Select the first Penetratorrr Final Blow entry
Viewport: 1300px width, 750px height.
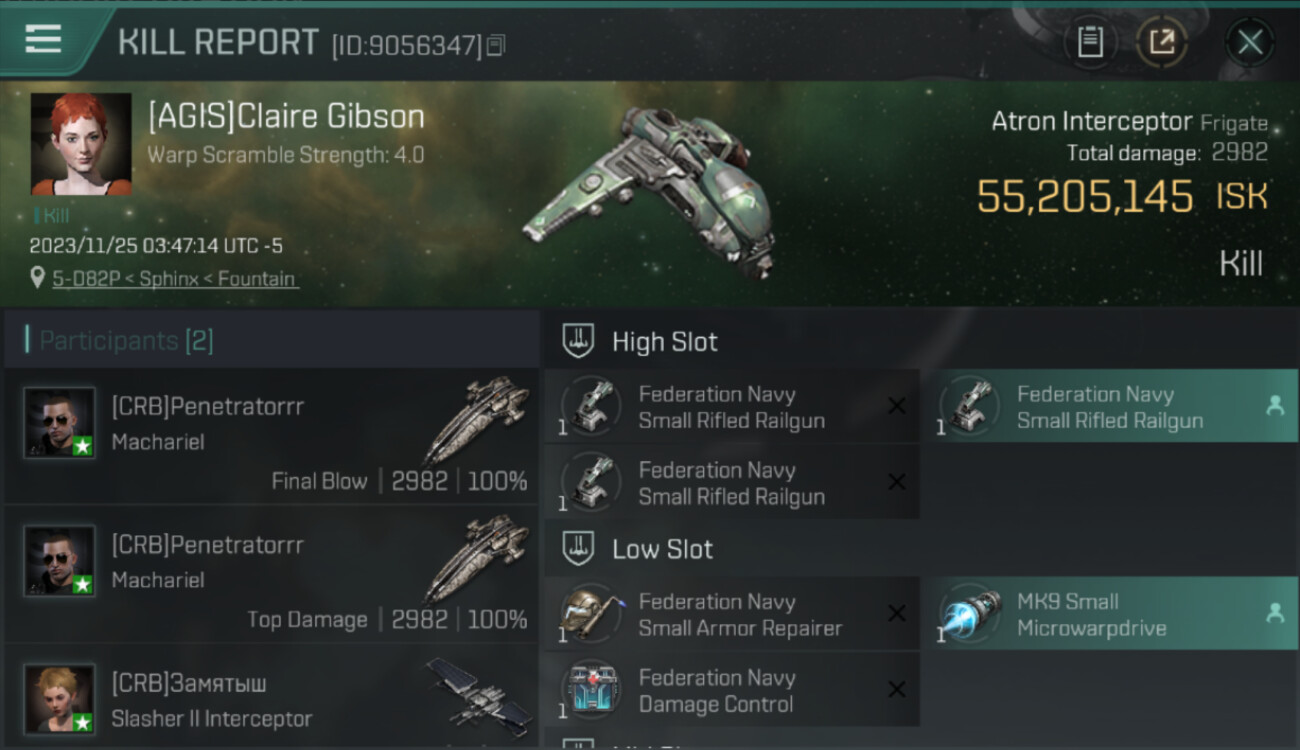(x=271, y=436)
